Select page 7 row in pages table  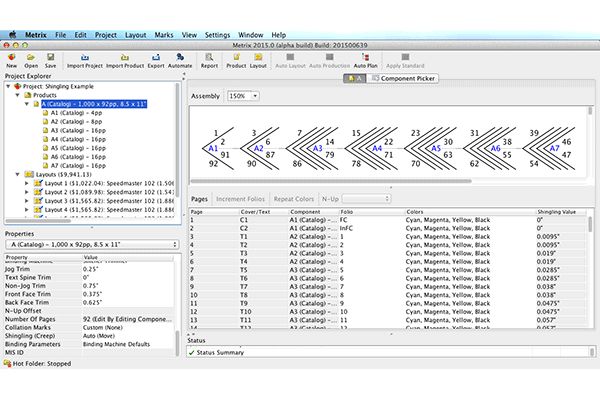[x=387, y=270]
